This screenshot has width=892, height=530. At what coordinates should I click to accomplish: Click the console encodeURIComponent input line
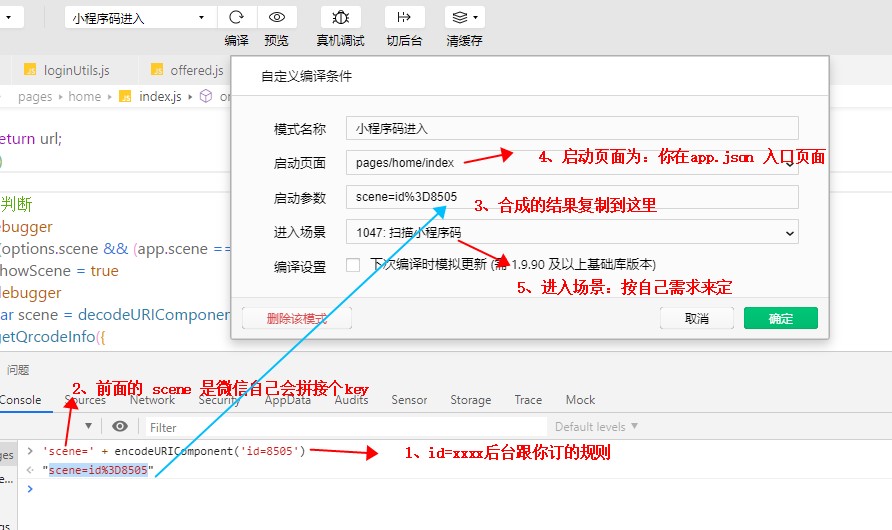(174, 451)
